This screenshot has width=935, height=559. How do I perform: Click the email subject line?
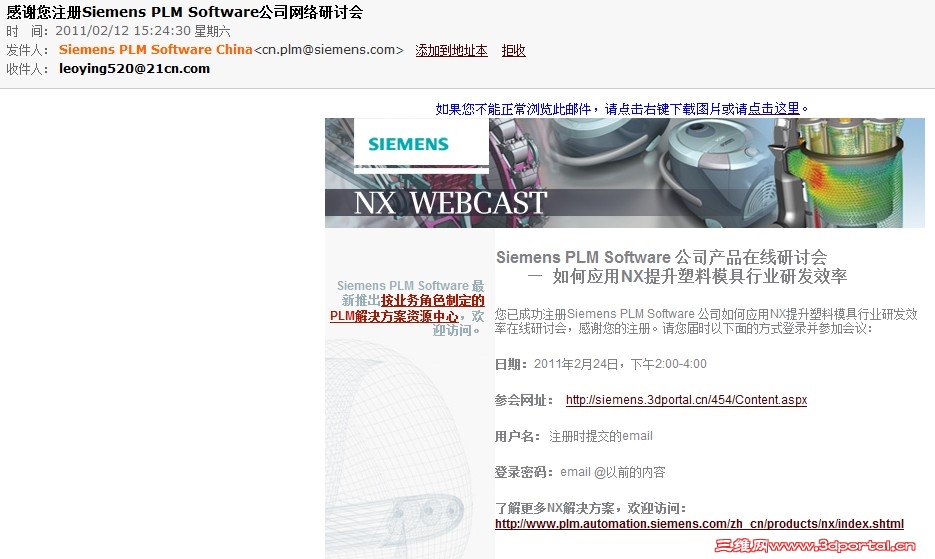184,12
